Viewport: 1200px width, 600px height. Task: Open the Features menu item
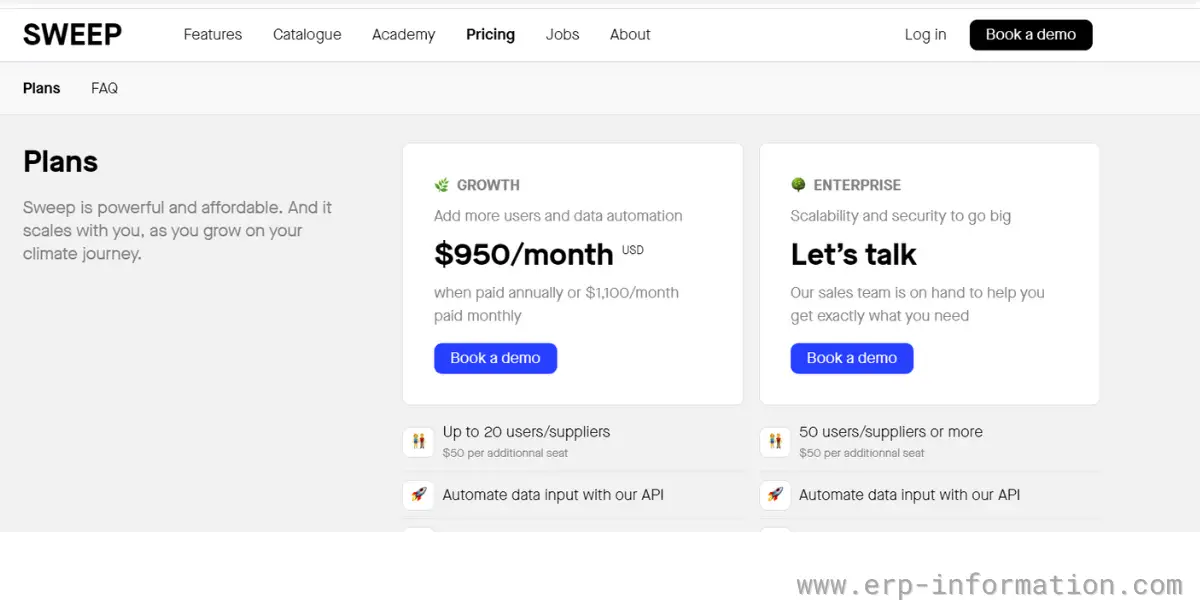point(213,34)
